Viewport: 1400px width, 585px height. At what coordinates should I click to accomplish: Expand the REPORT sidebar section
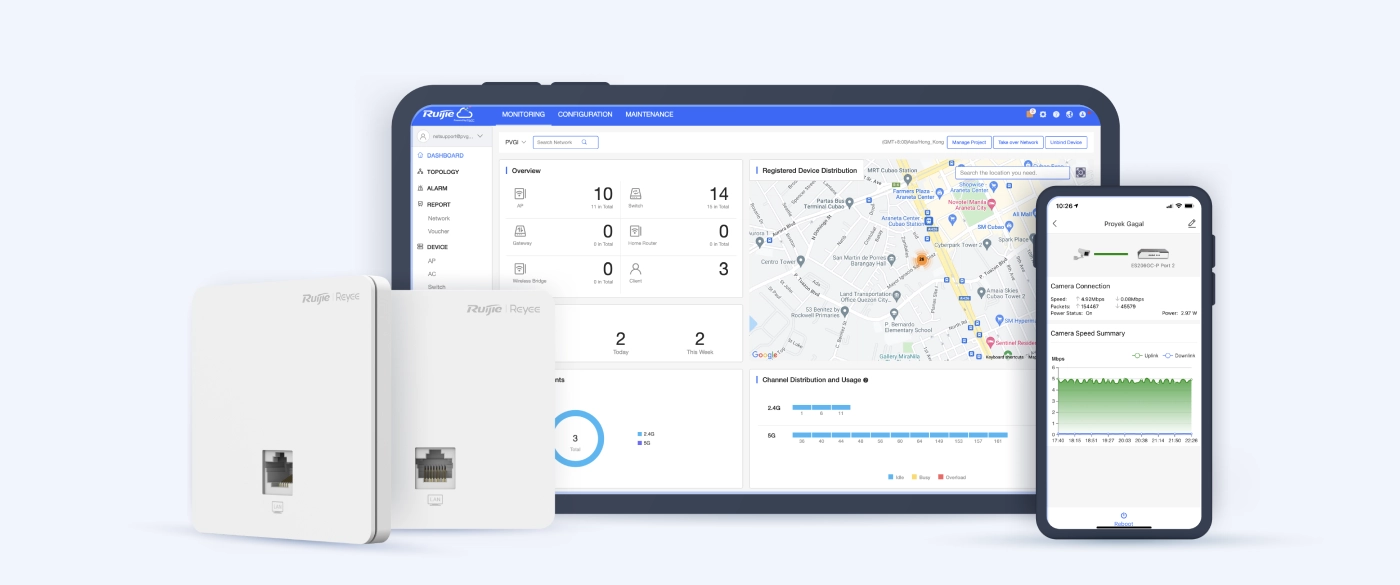(x=439, y=204)
